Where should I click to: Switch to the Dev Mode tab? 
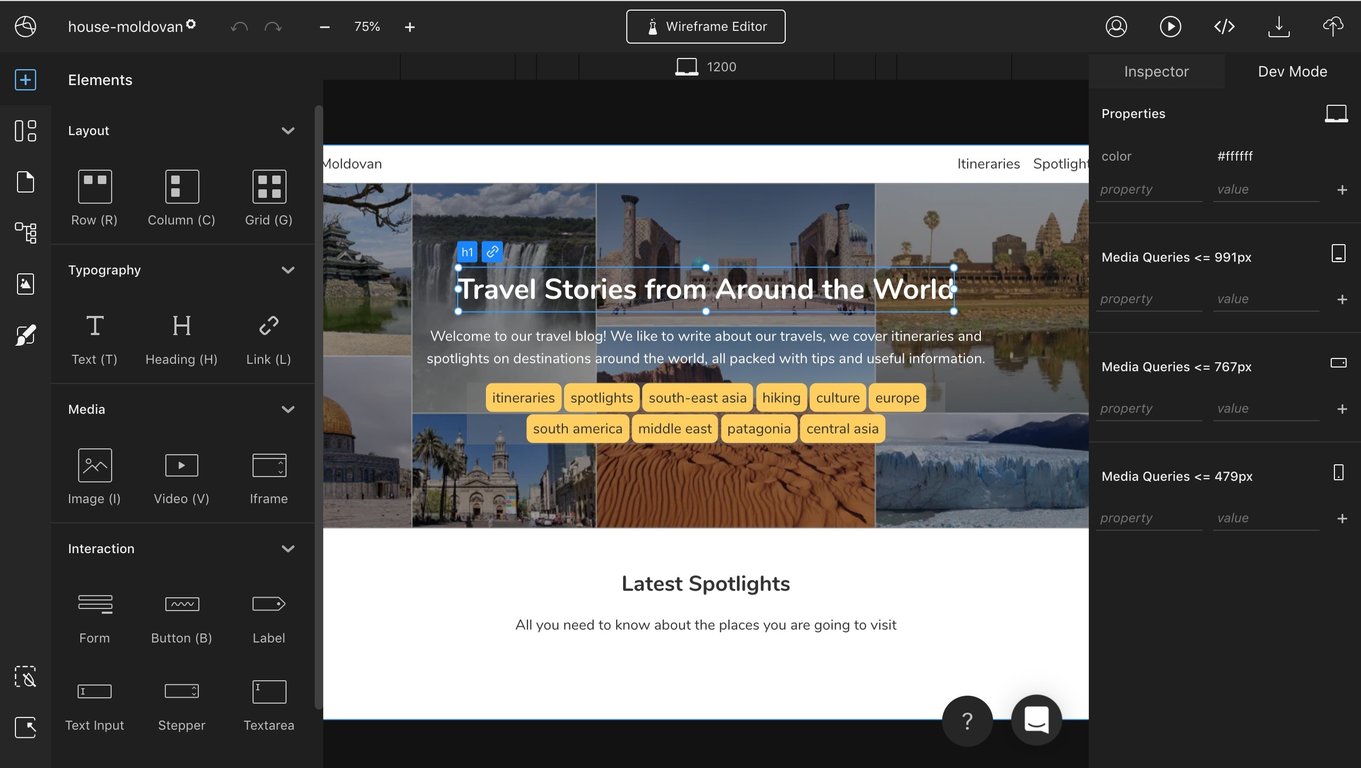1292,72
